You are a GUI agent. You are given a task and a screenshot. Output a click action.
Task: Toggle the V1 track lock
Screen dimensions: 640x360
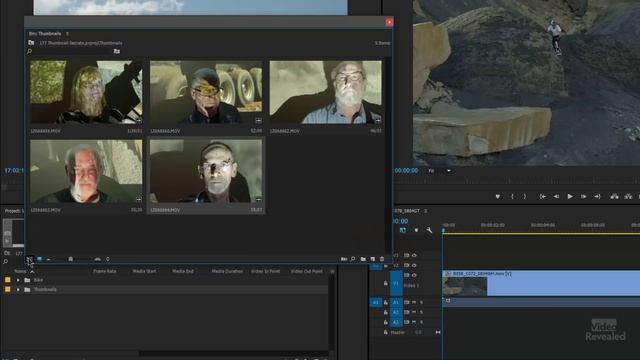click(x=385, y=283)
